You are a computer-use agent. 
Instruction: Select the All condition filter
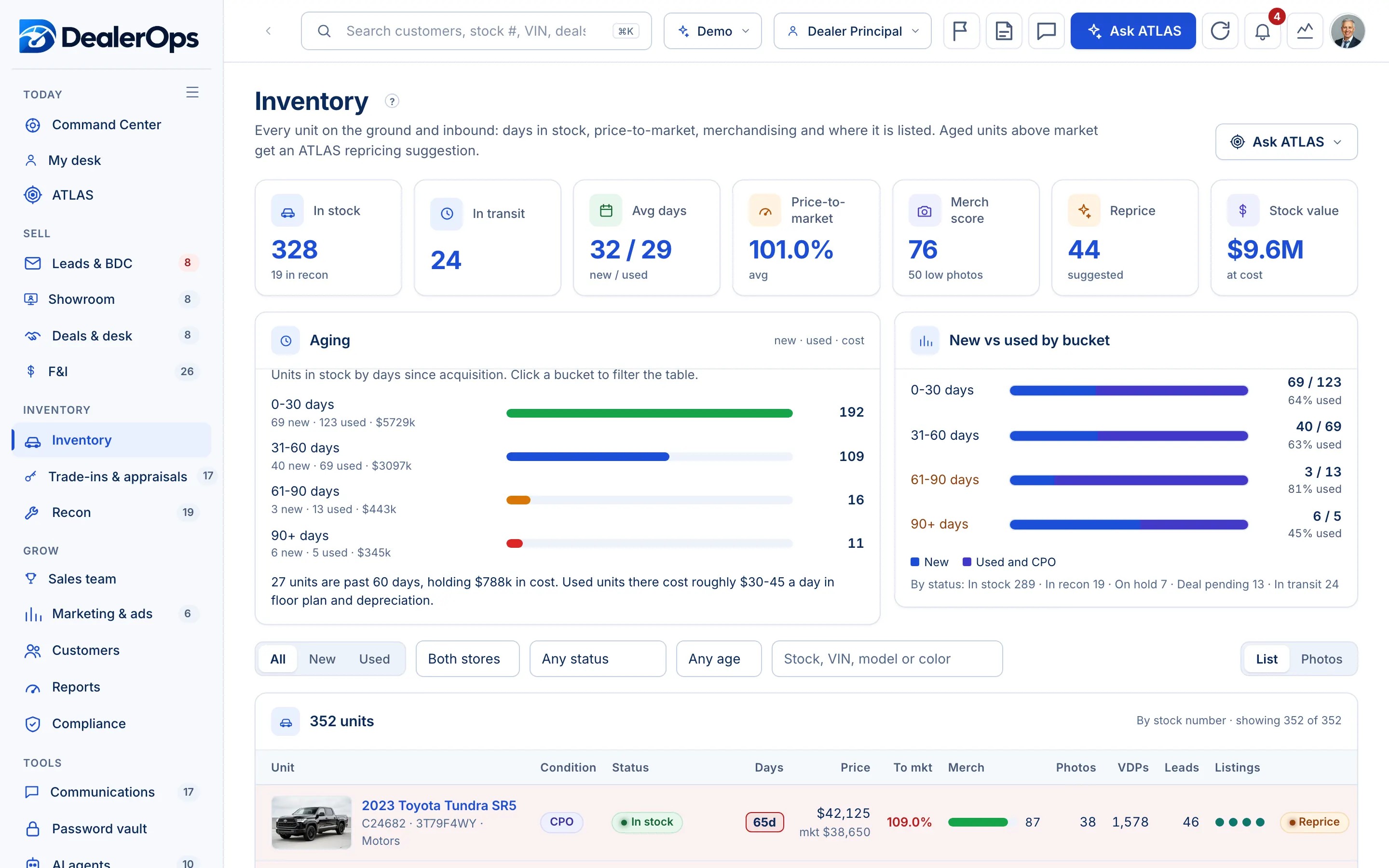point(278,659)
